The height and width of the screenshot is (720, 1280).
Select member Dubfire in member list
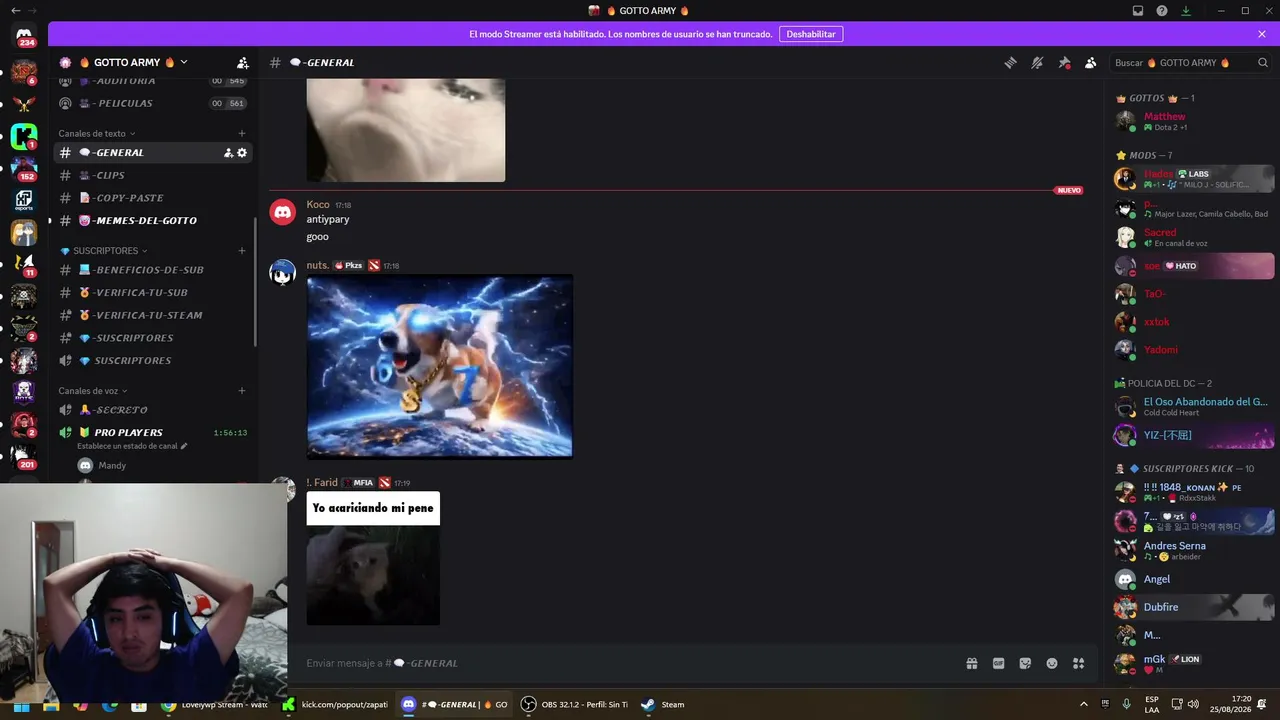[1194, 607]
